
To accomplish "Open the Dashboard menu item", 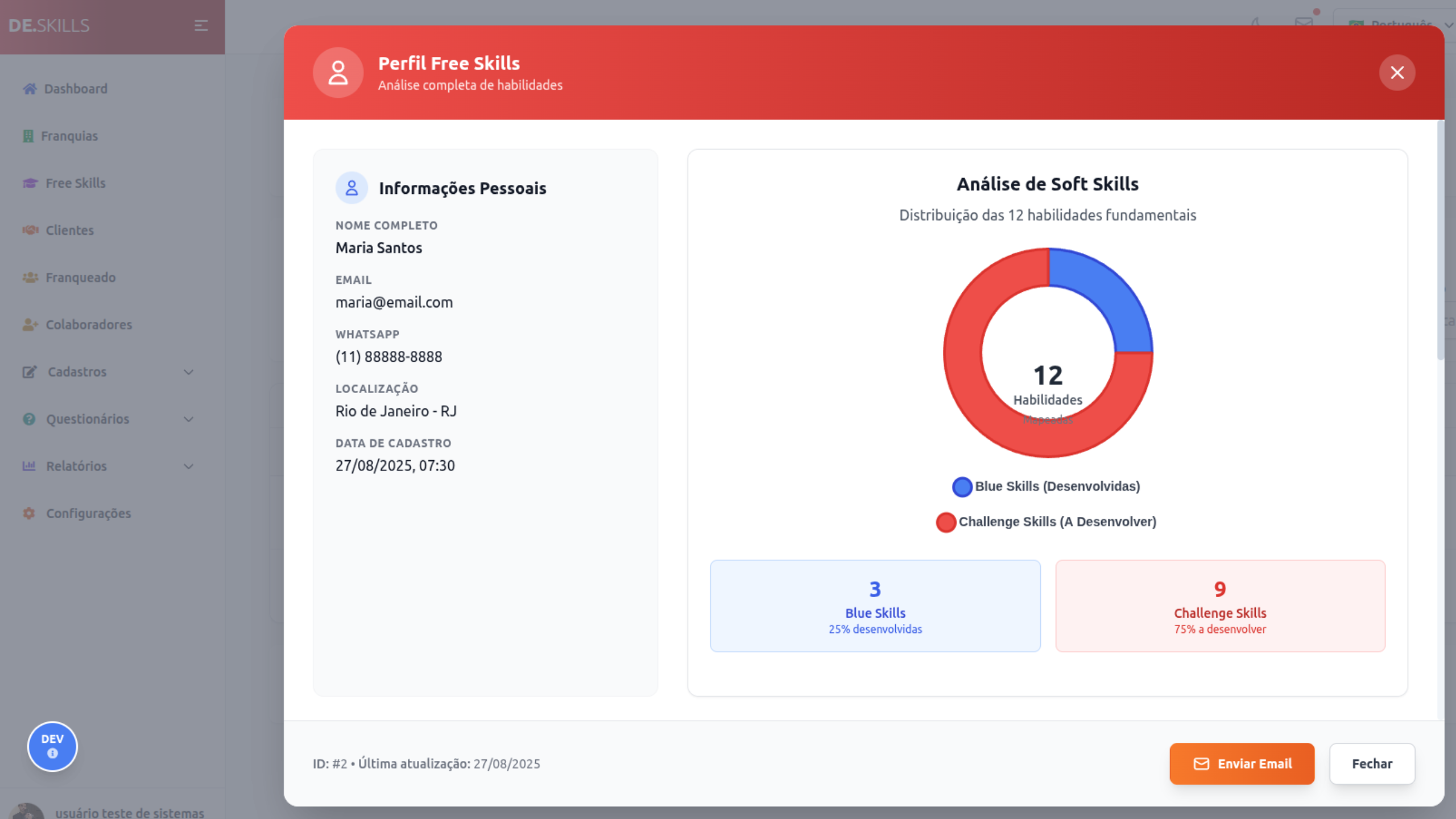I will 76,89.
